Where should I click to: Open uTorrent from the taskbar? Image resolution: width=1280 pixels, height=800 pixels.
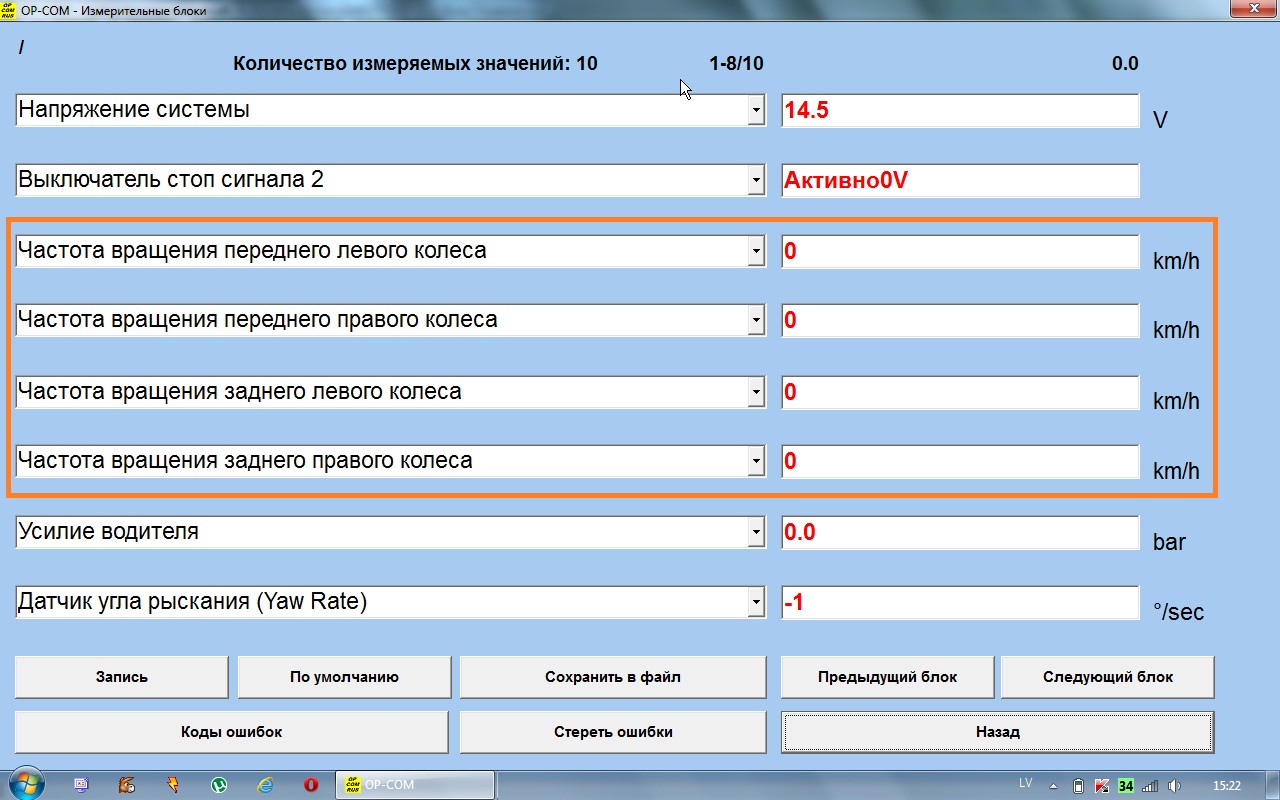pos(219,785)
